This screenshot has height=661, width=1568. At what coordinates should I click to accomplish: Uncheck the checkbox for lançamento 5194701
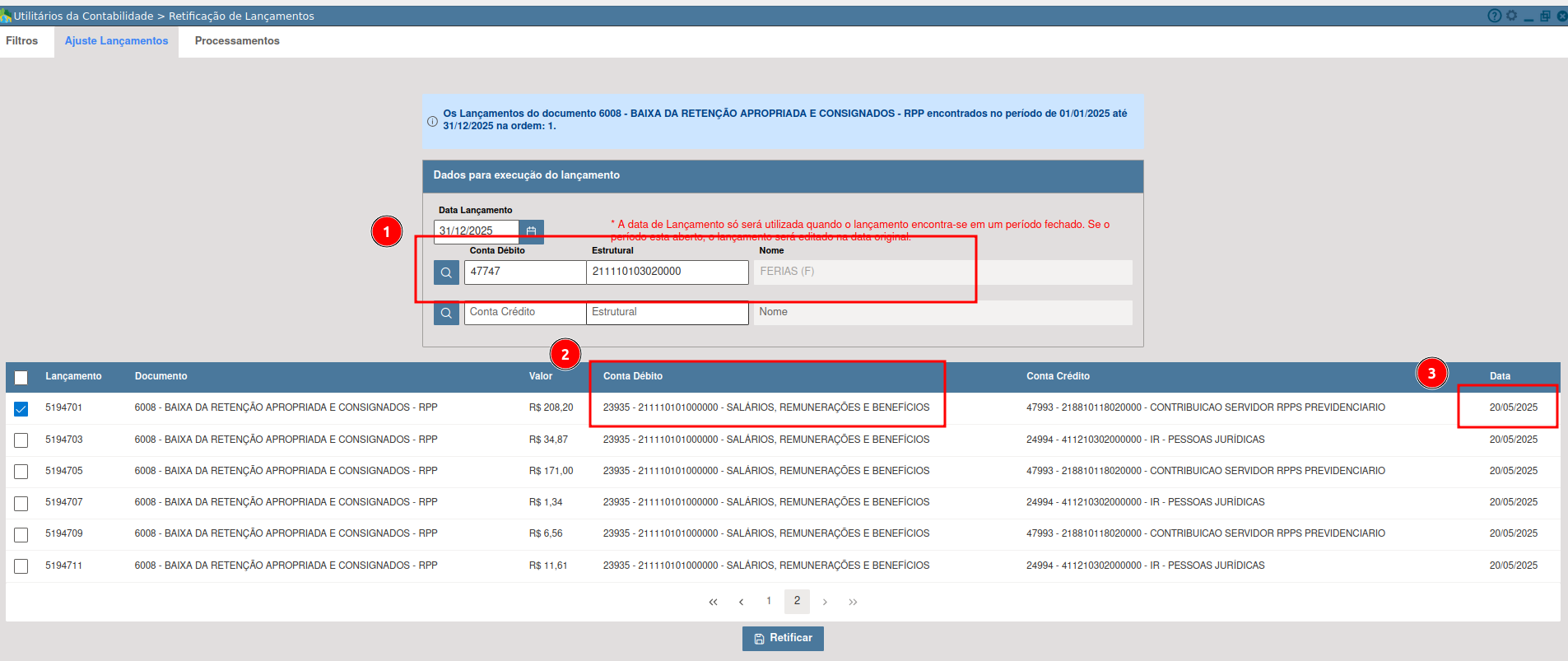[21, 409]
